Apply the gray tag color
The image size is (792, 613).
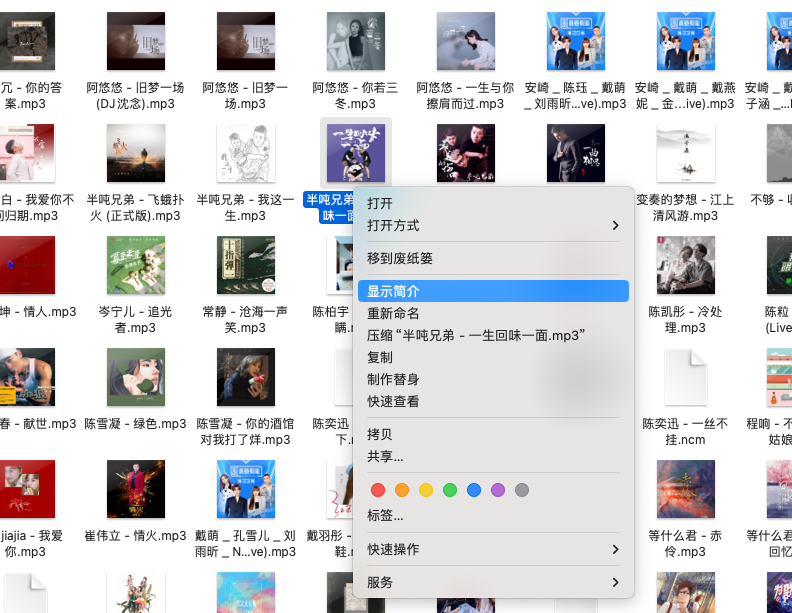click(522, 490)
